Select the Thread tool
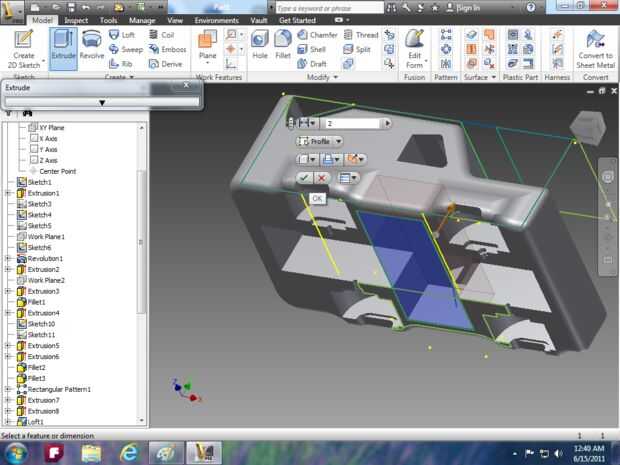This screenshot has height=465, width=620. point(361,35)
